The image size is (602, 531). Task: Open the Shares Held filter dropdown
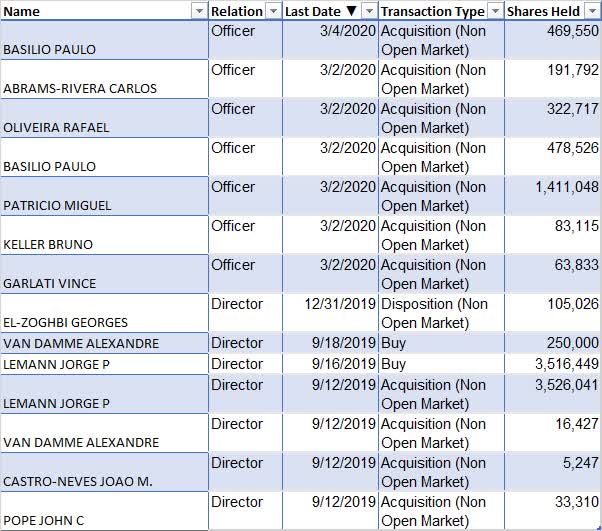pos(592,11)
